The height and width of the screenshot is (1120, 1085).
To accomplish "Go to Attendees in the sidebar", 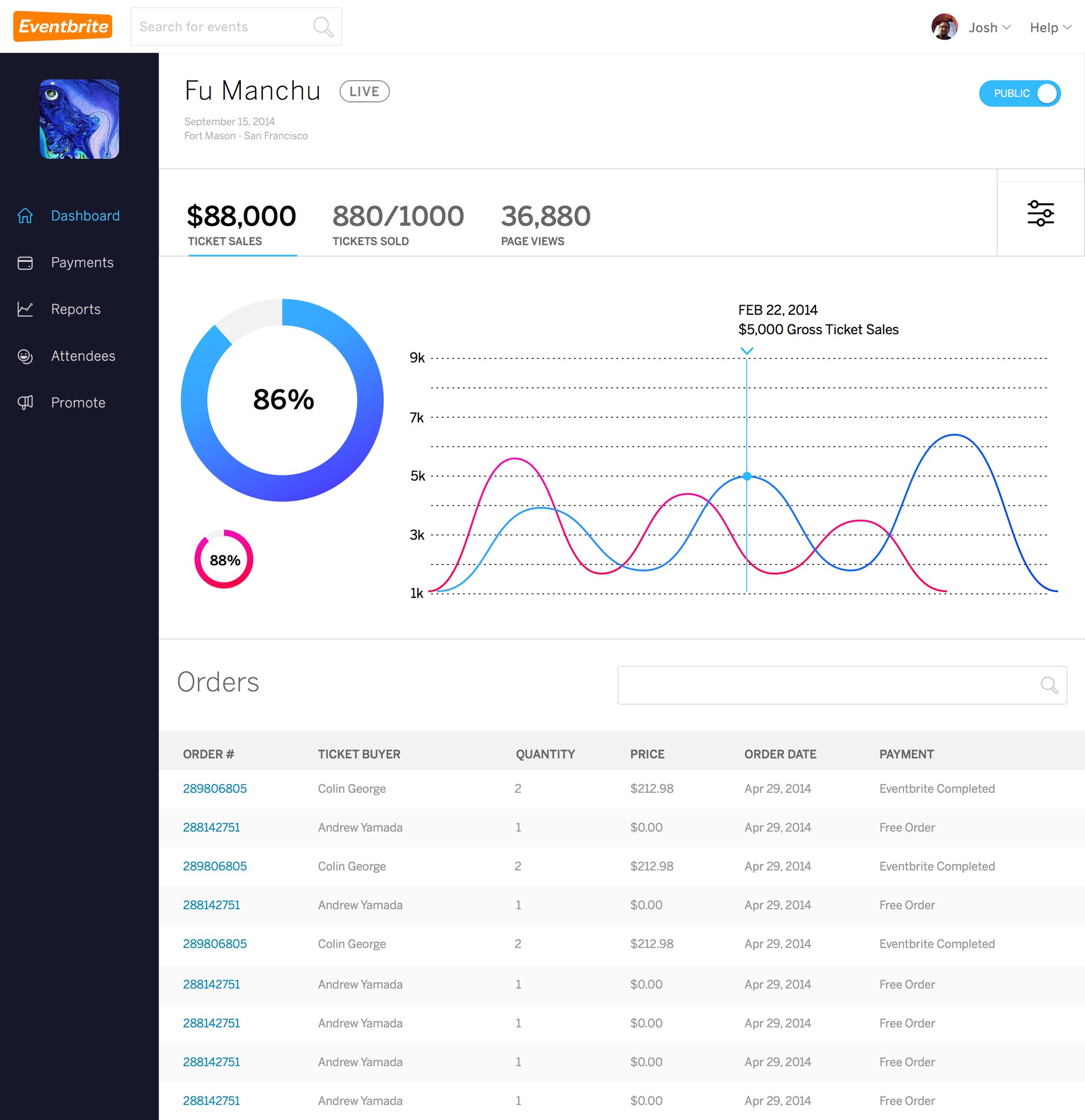I will (x=83, y=356).
